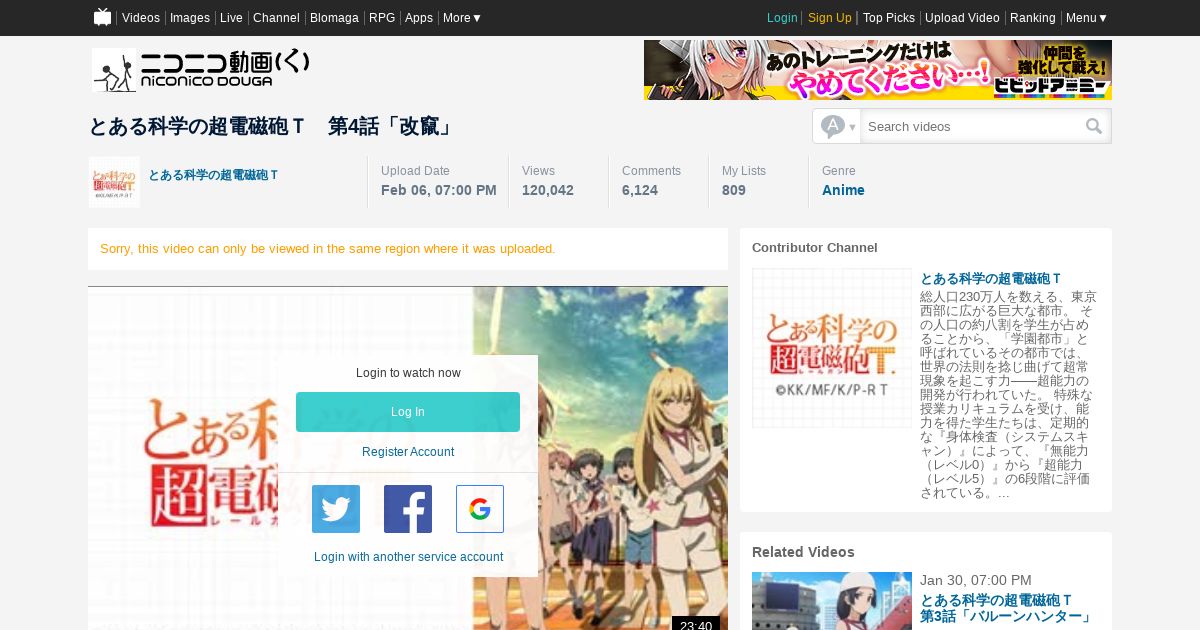This screenshot has width=1200, height=630.
Task: Open the Videos section
Action: [141, 18]
